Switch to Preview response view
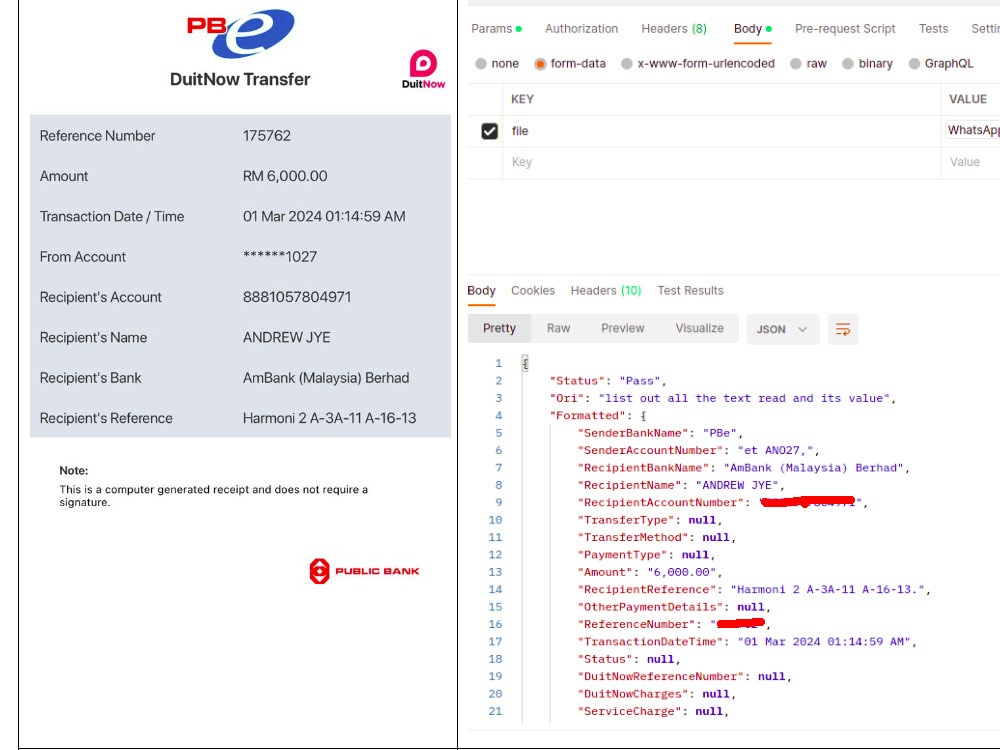Screen dimensions: 1000x750 click(x=622, y=328)
